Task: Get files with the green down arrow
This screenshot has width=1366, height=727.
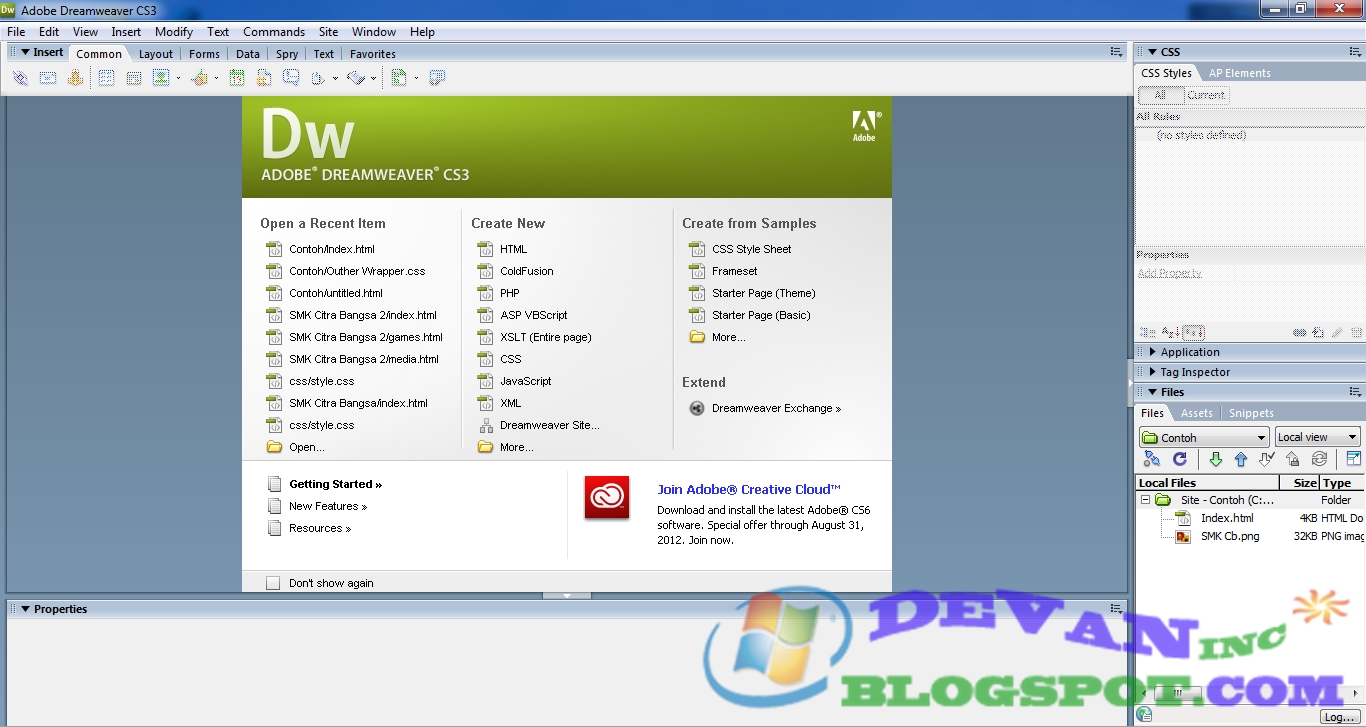Action: pyautogui.click(x=1216, y=459)
